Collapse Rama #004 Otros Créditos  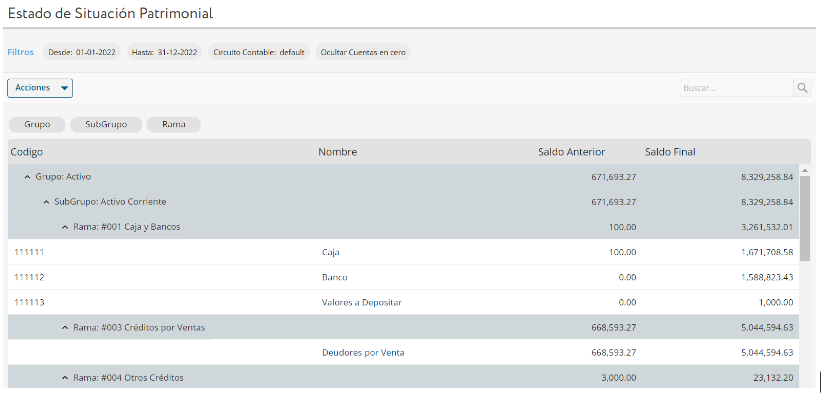[x=65, y=378]
